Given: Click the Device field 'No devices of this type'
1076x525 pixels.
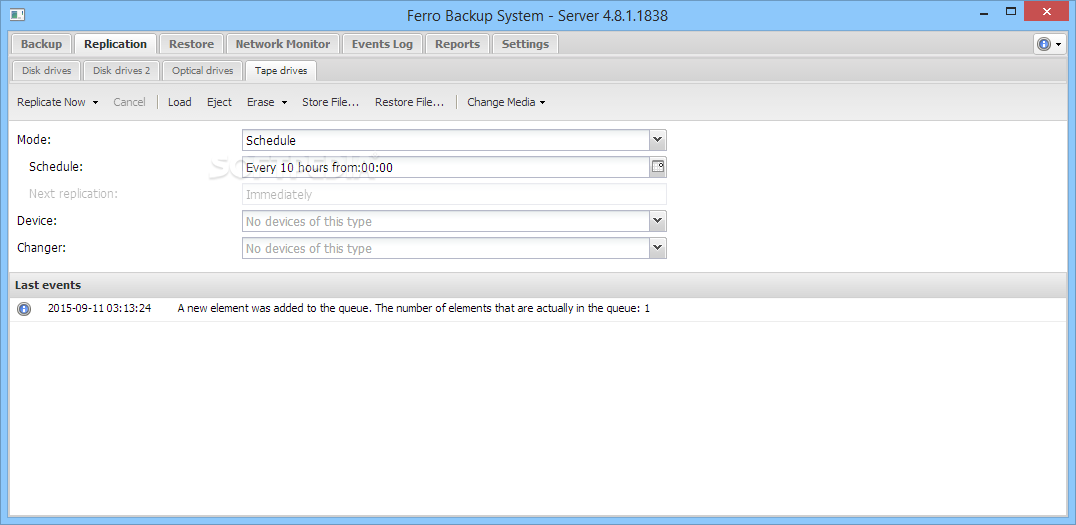Looking at the screenshot, I should 446,221.
